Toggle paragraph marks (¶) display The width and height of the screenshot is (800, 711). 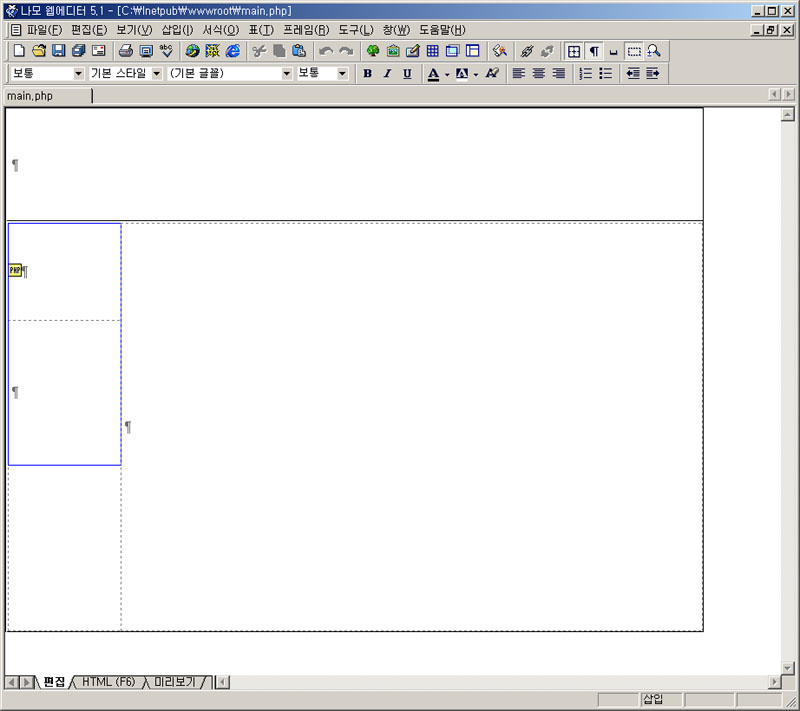[x=594, y=51]
